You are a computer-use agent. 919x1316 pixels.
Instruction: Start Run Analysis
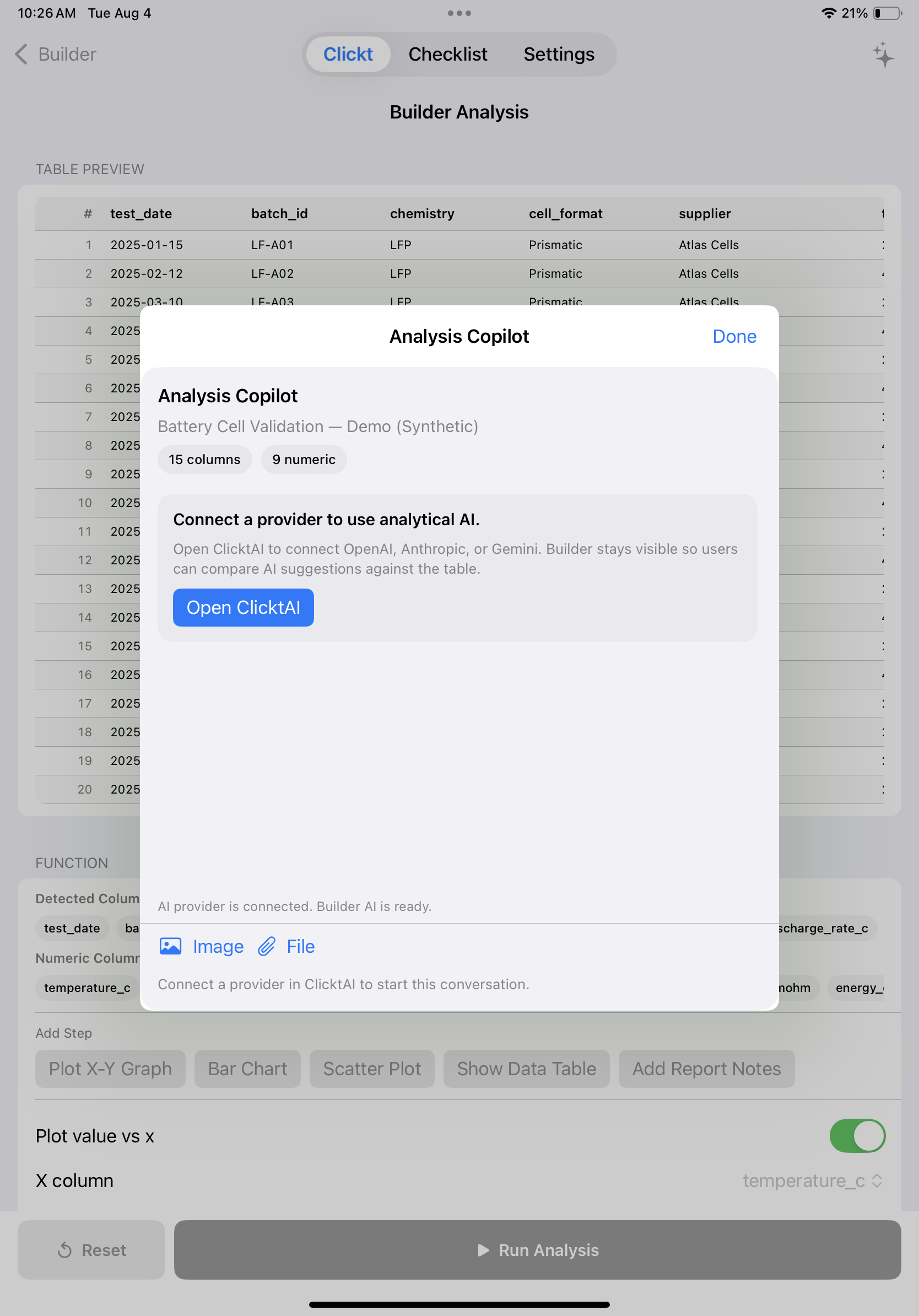(x=537, y=1249)
